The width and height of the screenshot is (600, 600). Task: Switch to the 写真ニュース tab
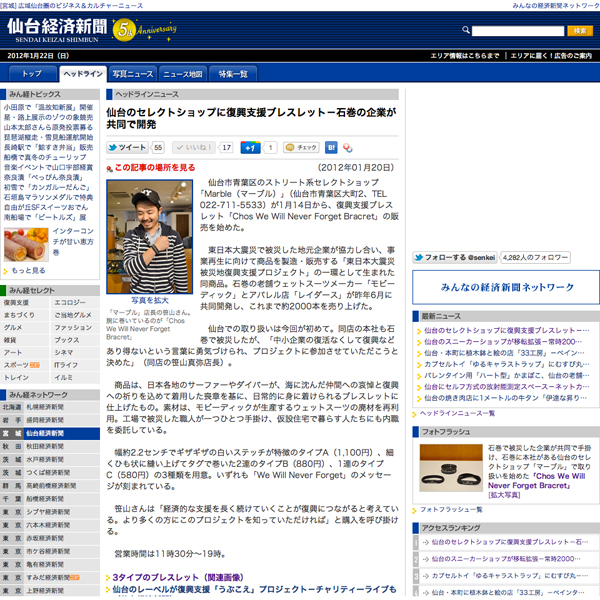pos(133,74)
